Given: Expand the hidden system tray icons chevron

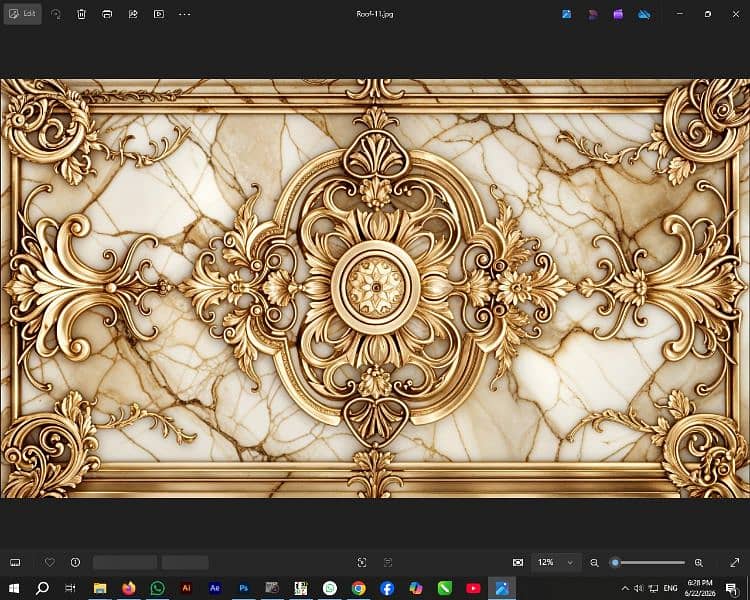Looking at the screenshot, I should 625,588.
